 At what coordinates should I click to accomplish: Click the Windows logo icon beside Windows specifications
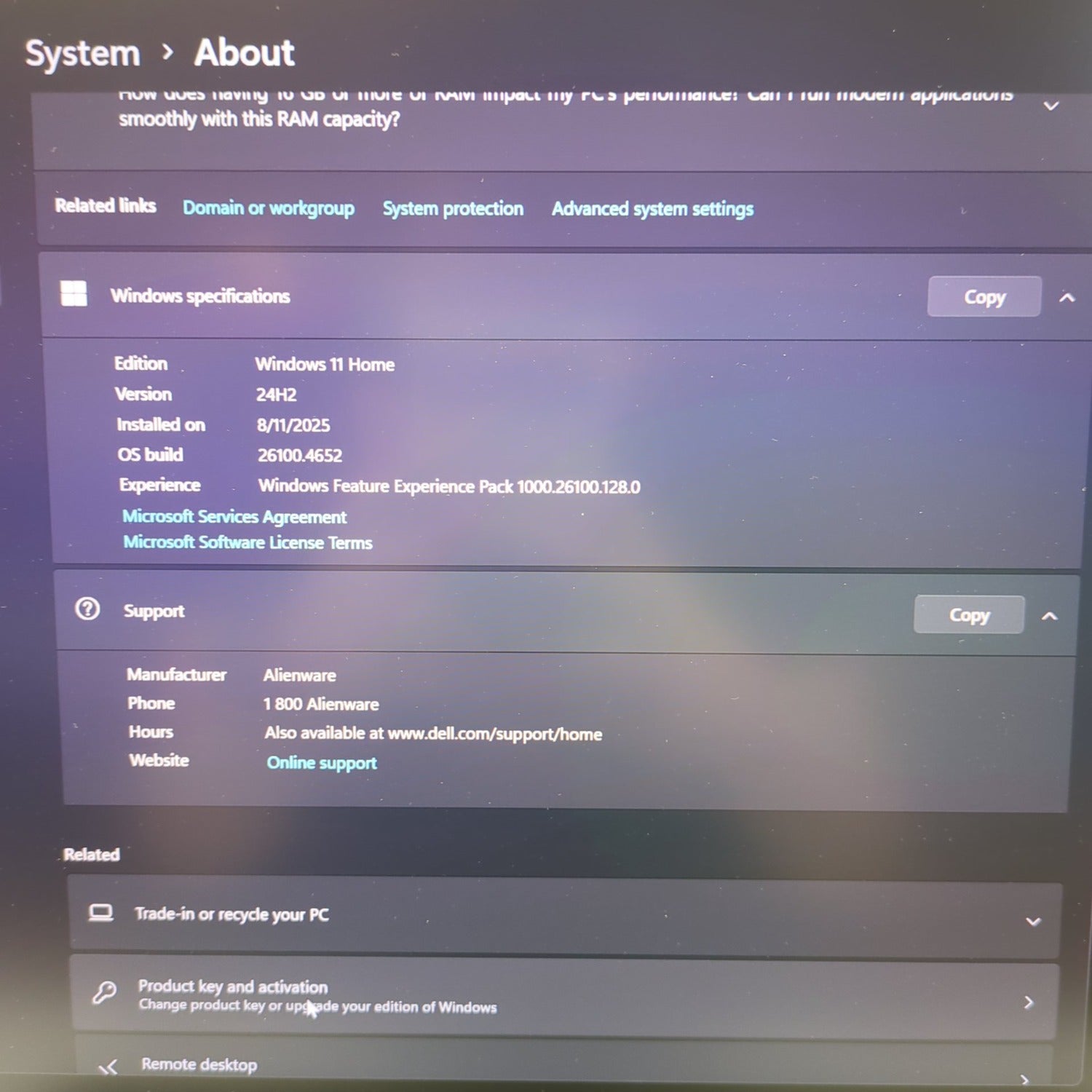[74, 294]
